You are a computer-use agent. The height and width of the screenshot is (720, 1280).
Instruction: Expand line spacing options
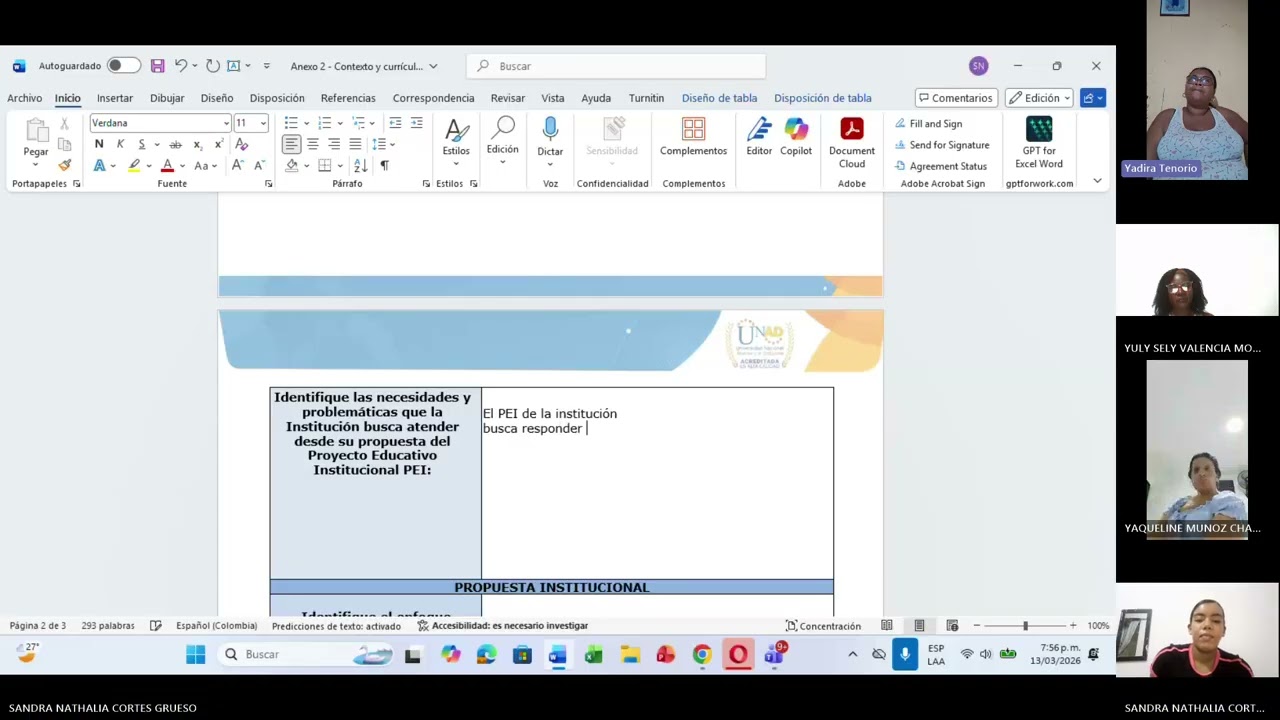(x=392, y=145)
